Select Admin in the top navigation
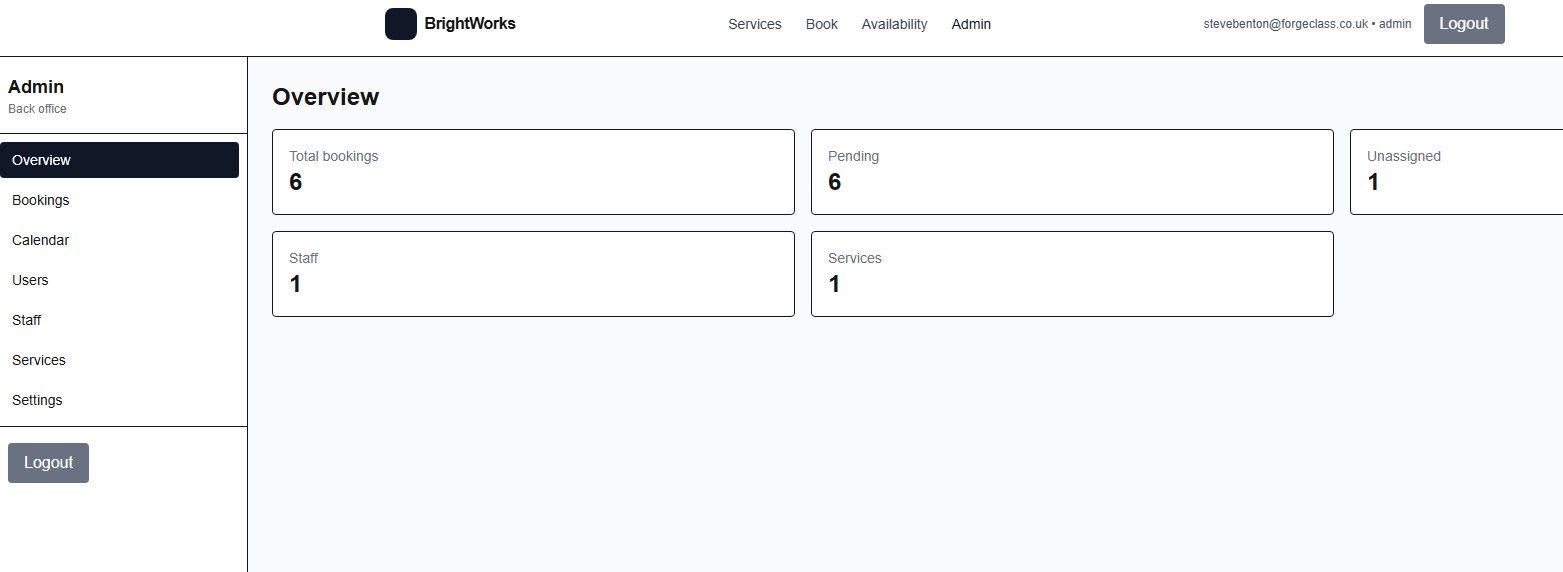1563x572 pixels. [x=971, y=24]
